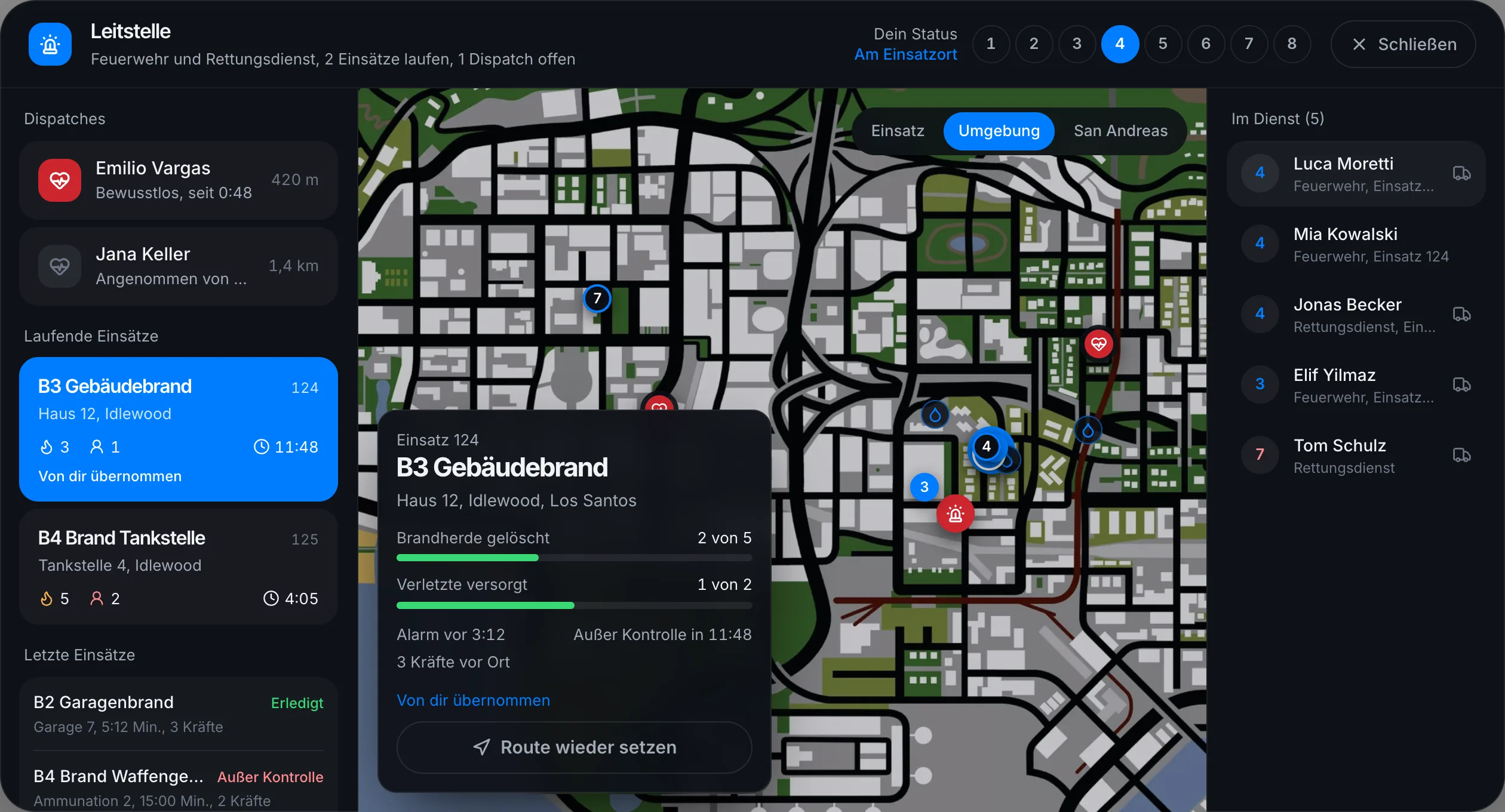
Task: Click map marker numbered 4
Action: click(987, 446)
